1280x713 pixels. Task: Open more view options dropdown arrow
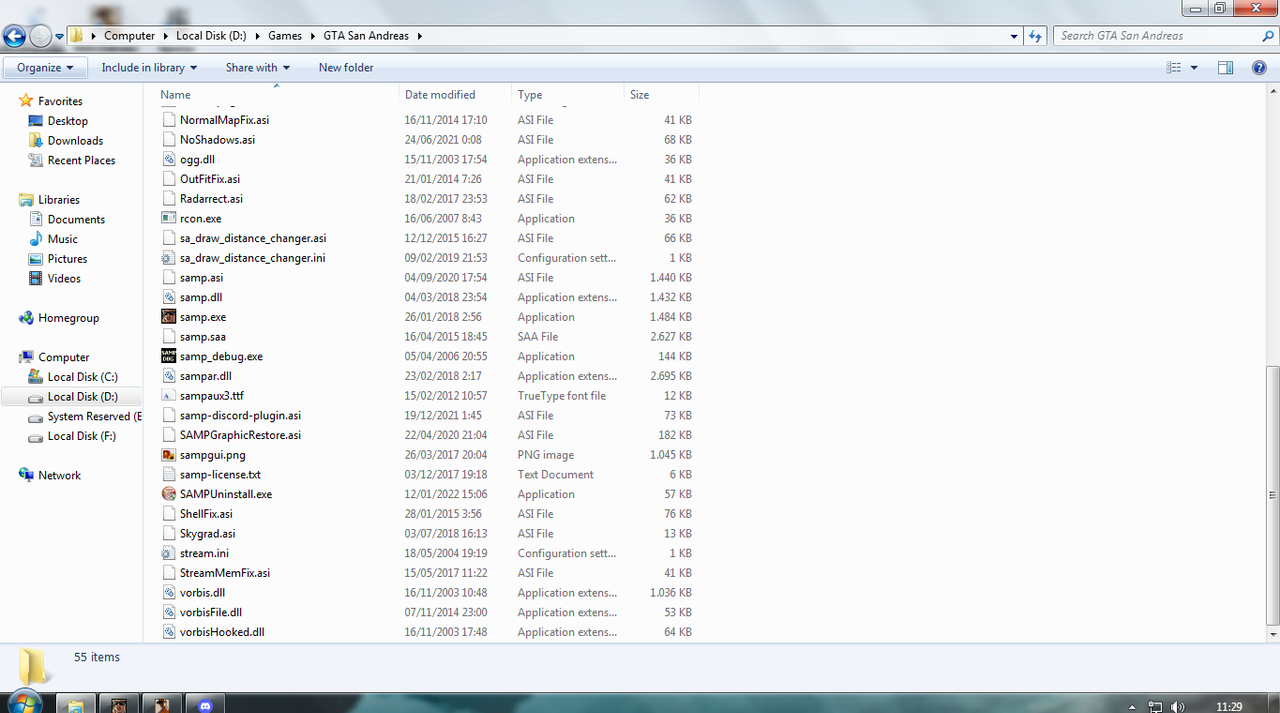click(1194, 68)
